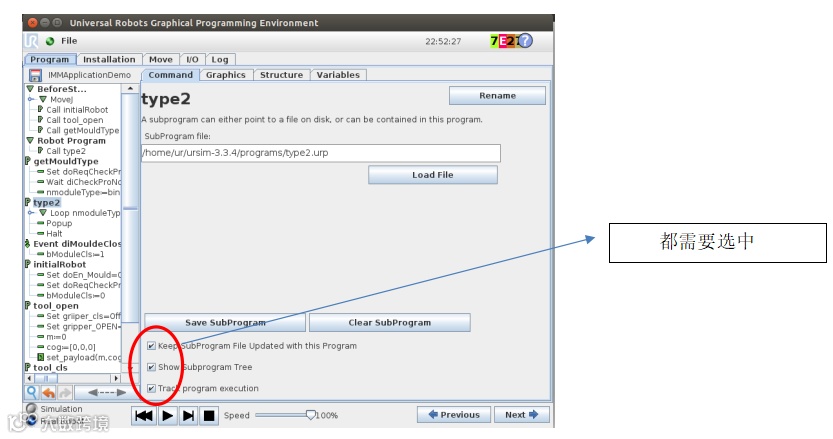Open the help question mark icon
This screenshot has width=833, height=439.
pyautogui.click(x=525, y=41)
